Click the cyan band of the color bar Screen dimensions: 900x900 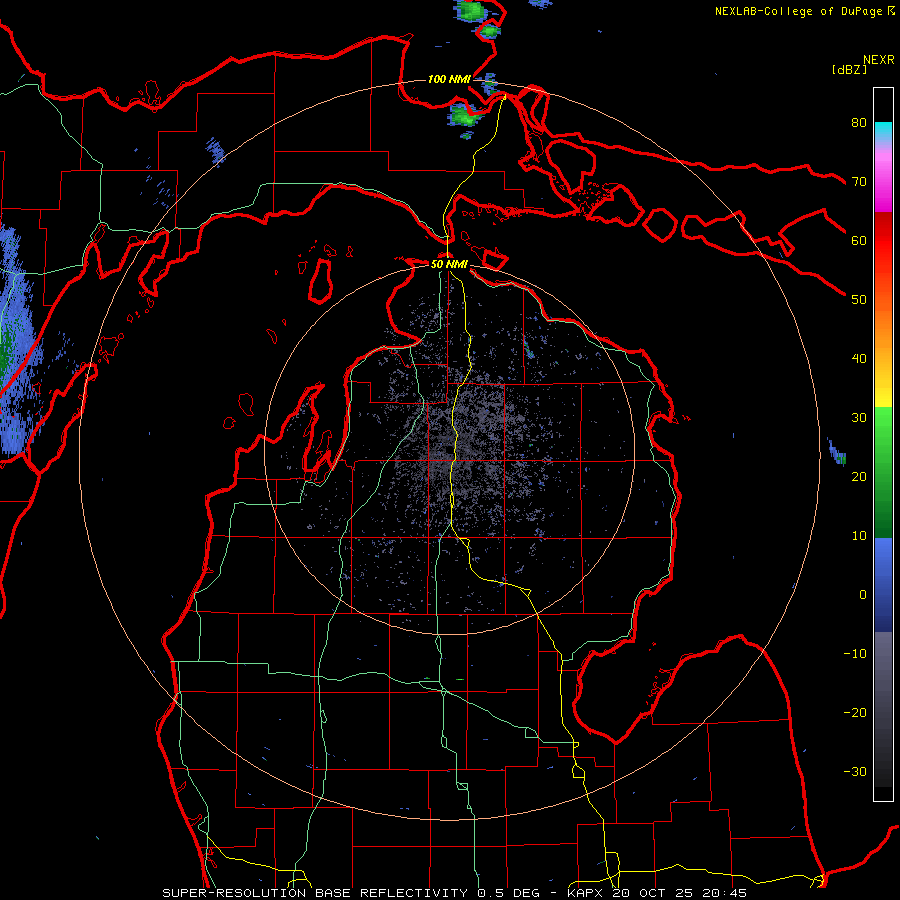coord(883,131)
